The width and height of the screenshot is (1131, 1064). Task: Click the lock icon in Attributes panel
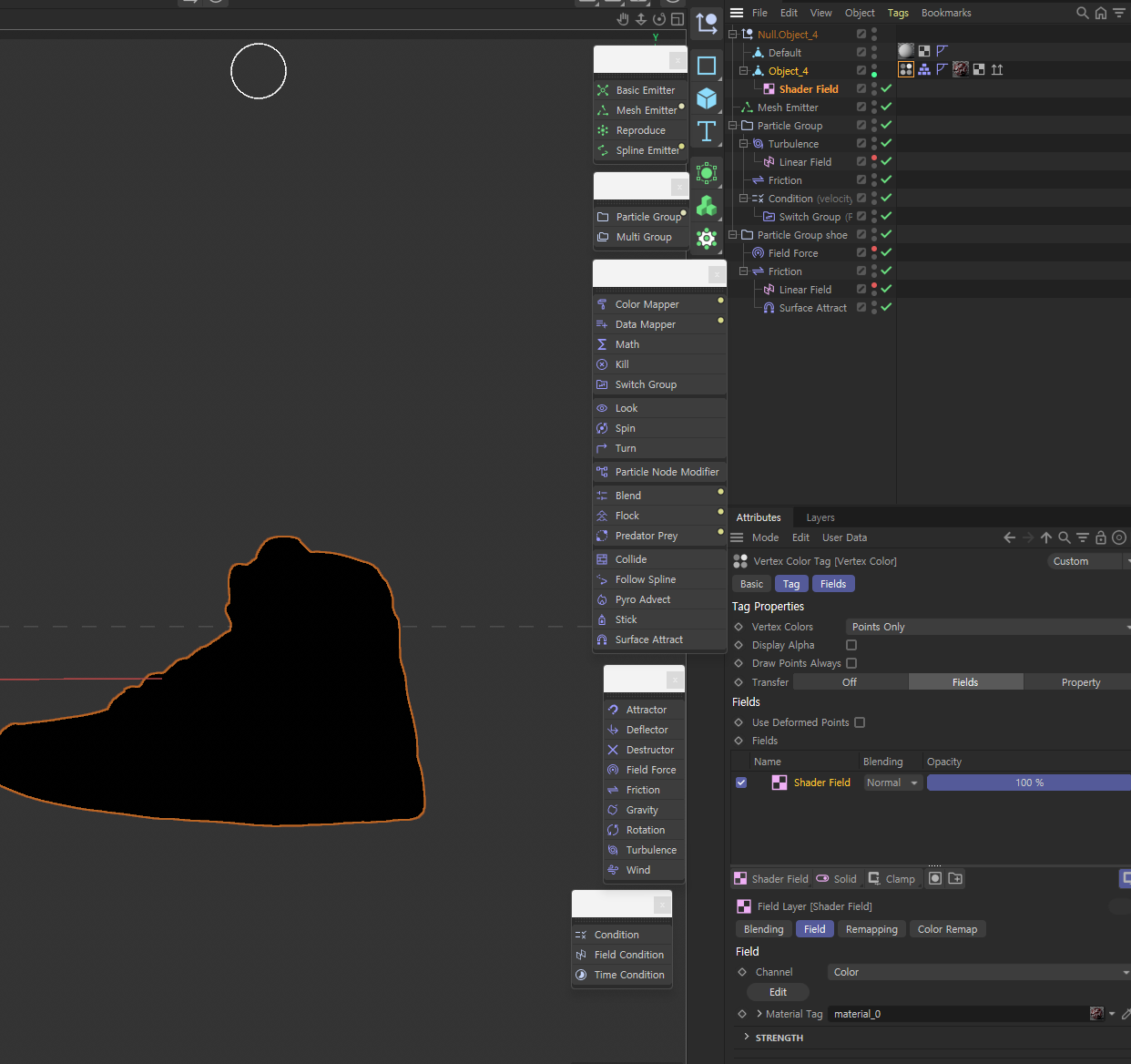(x=1101, y=537)
